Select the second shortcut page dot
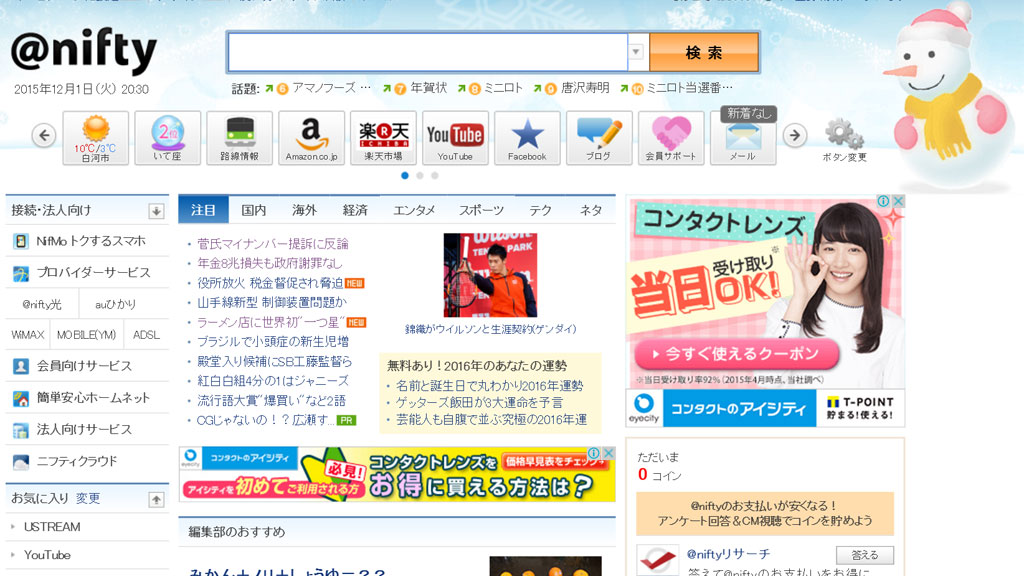The width and height of the screenshot is (1024, 576). pos(420,176)
